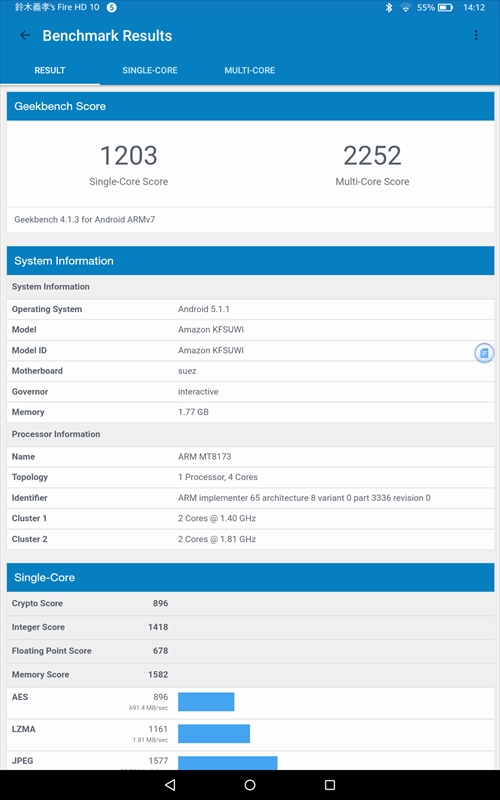Tap the back arrow beside Benchmark Results

click(24, 35)
